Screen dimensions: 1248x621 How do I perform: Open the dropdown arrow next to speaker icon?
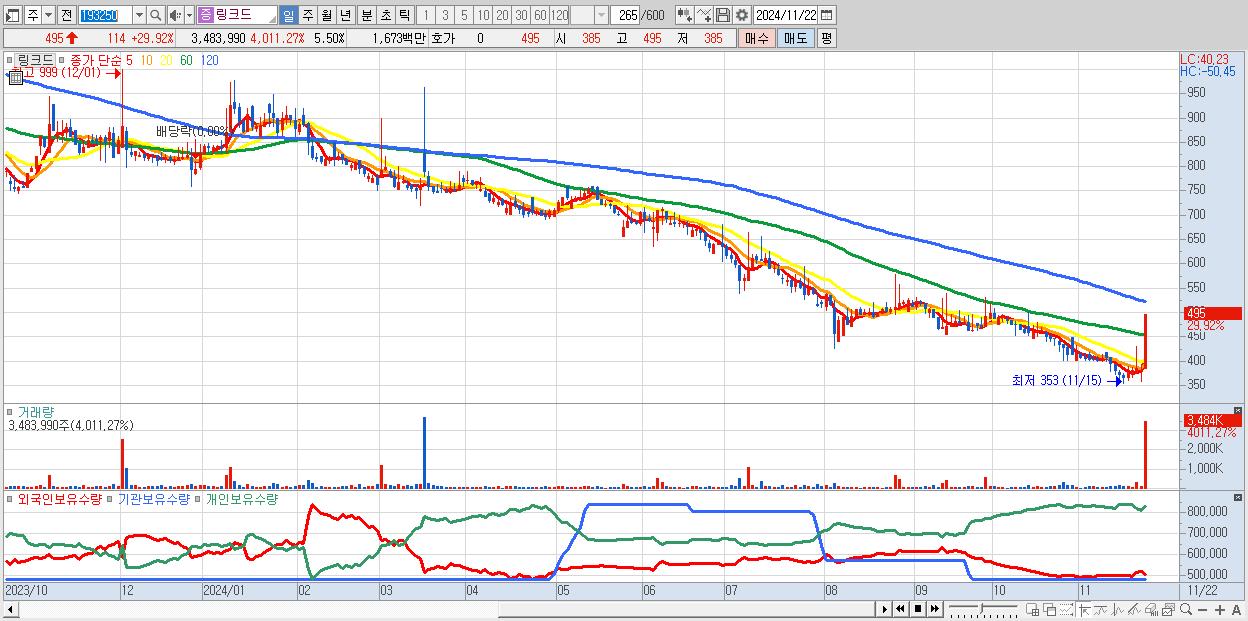tap(189, 15)
